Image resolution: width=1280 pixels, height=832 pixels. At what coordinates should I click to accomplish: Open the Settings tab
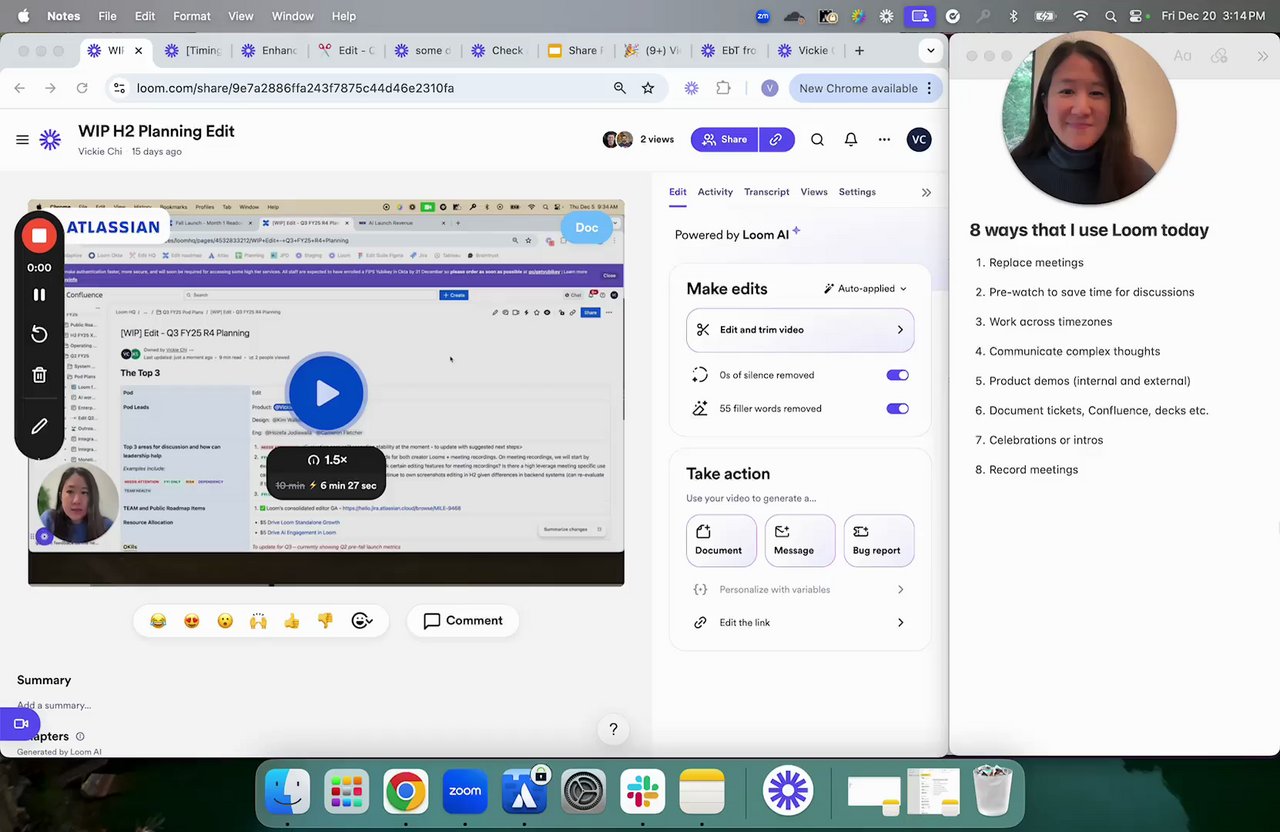857,192
